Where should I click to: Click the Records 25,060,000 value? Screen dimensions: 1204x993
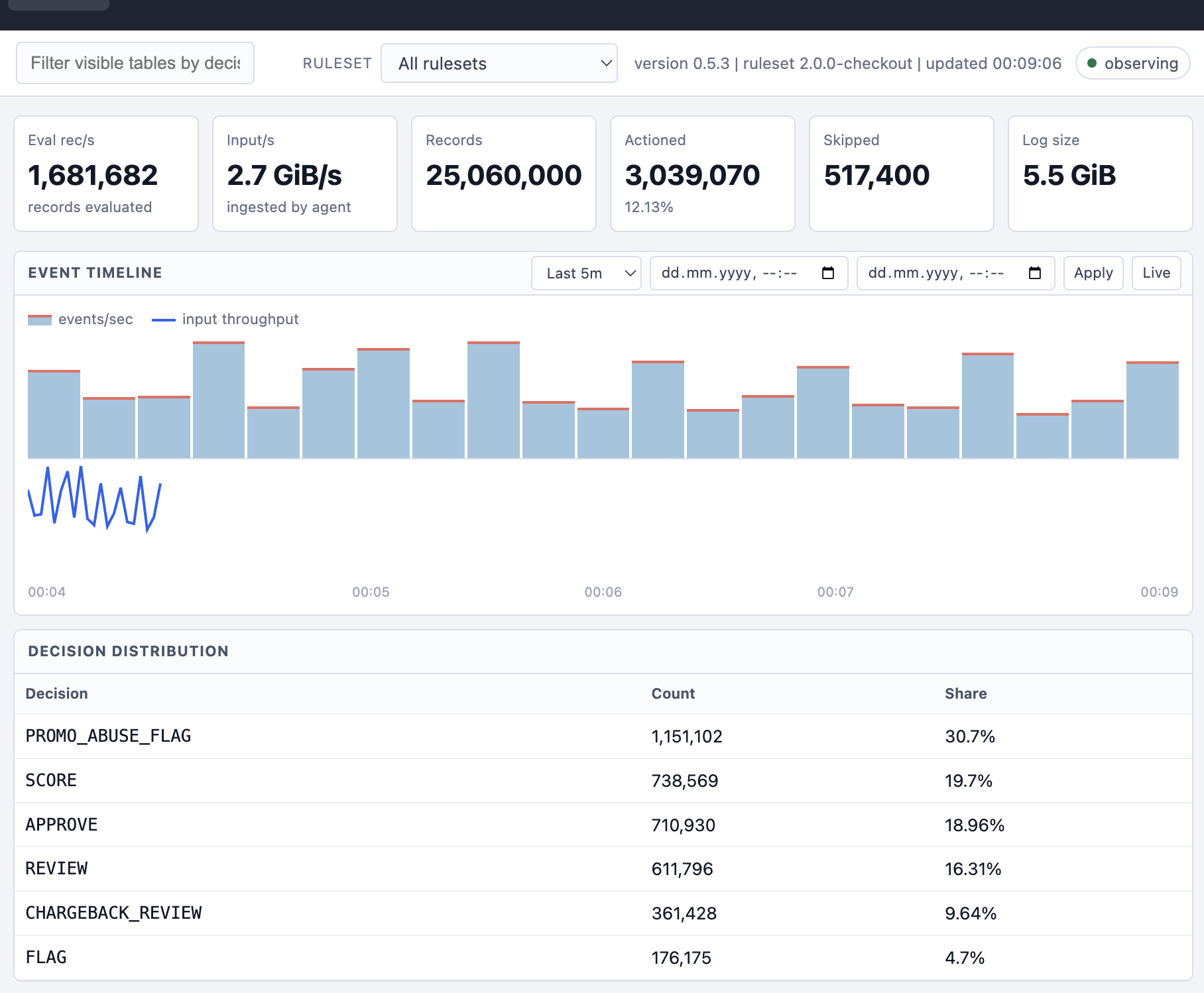[x=504, y=175]
